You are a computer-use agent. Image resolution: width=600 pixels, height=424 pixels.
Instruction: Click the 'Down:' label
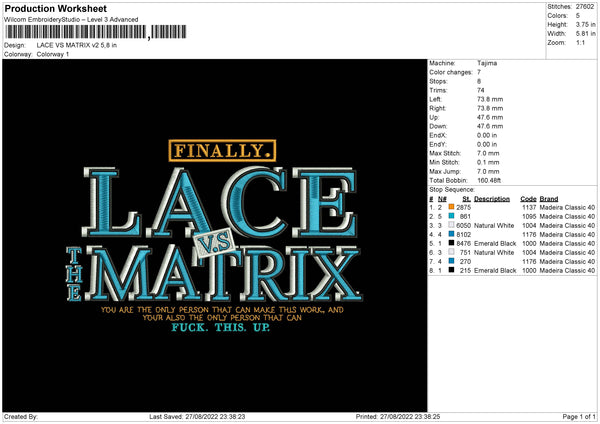click(438, 126)
